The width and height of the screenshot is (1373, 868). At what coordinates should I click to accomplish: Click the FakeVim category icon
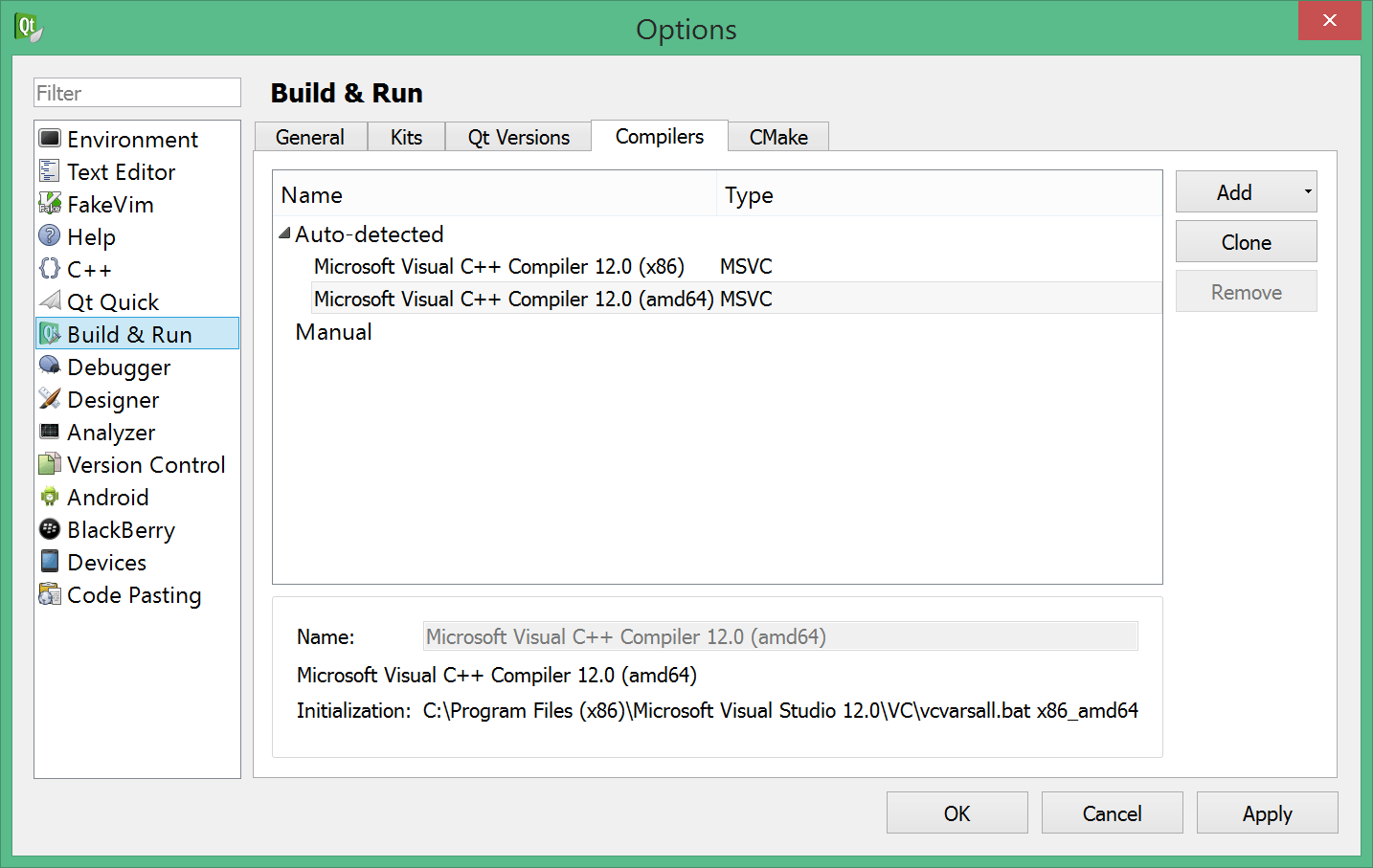(50, 204)
